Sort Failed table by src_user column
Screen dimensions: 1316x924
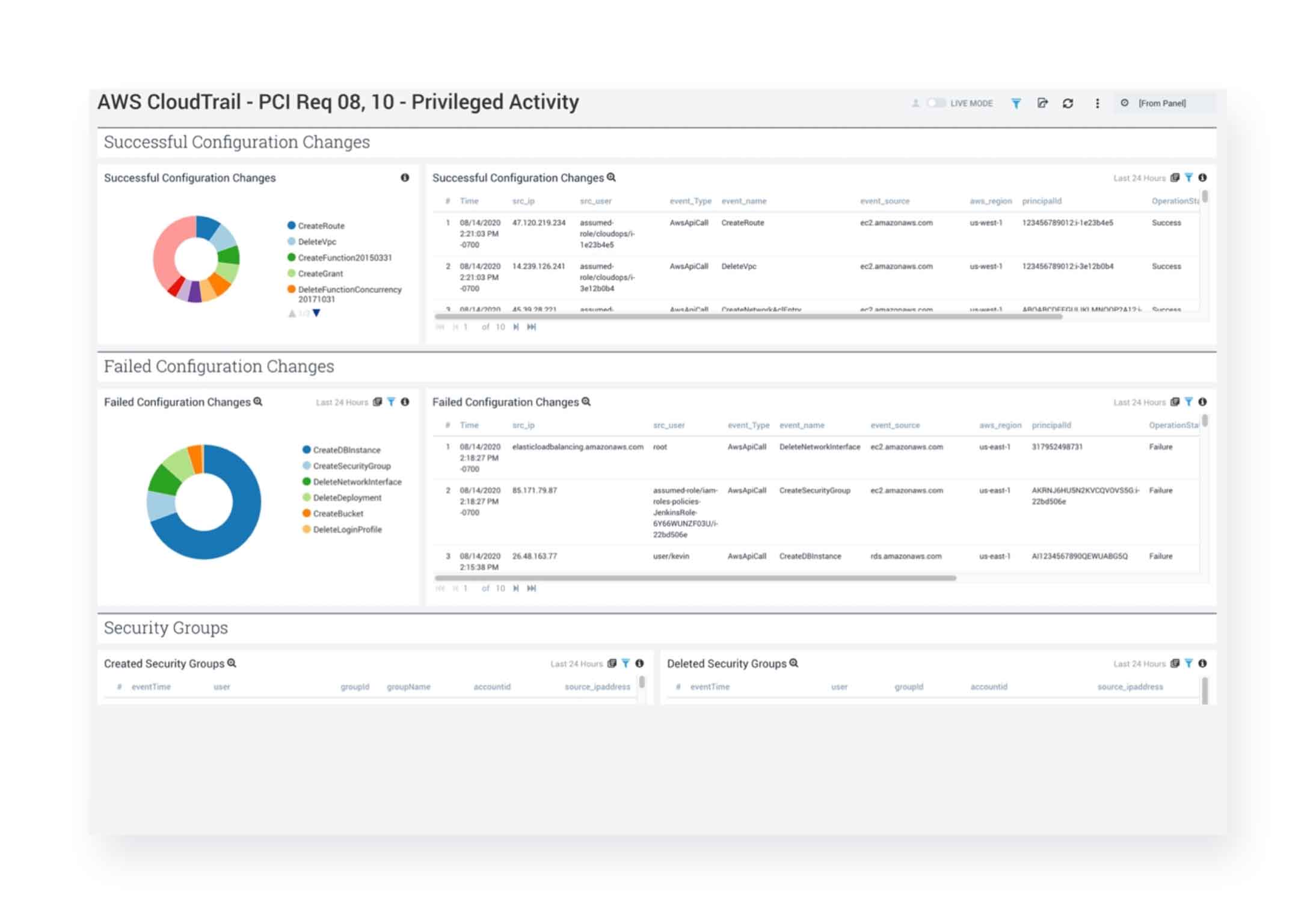(669, 425)
